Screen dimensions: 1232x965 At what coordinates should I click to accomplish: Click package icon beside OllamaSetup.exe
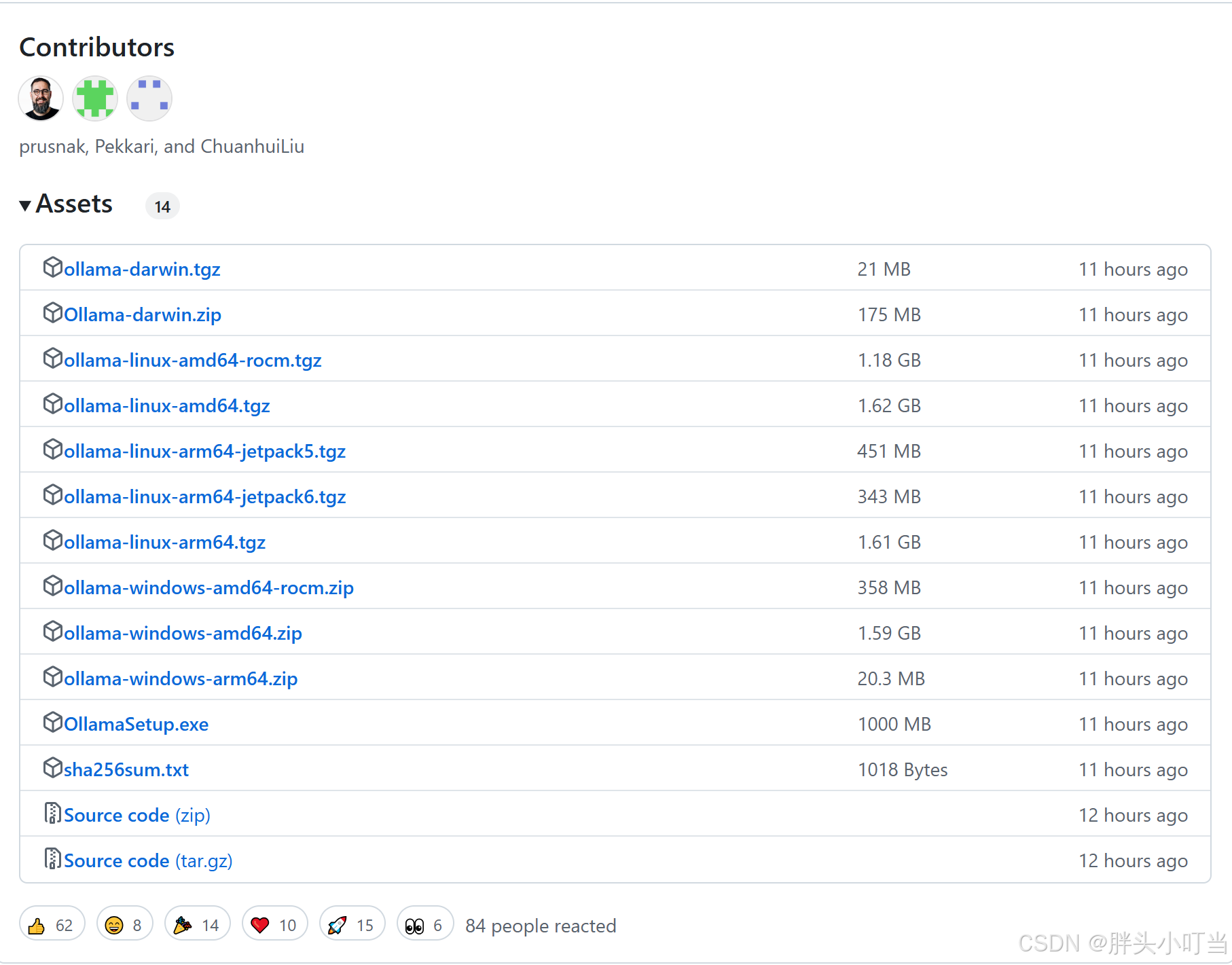[x=53, y=723]
